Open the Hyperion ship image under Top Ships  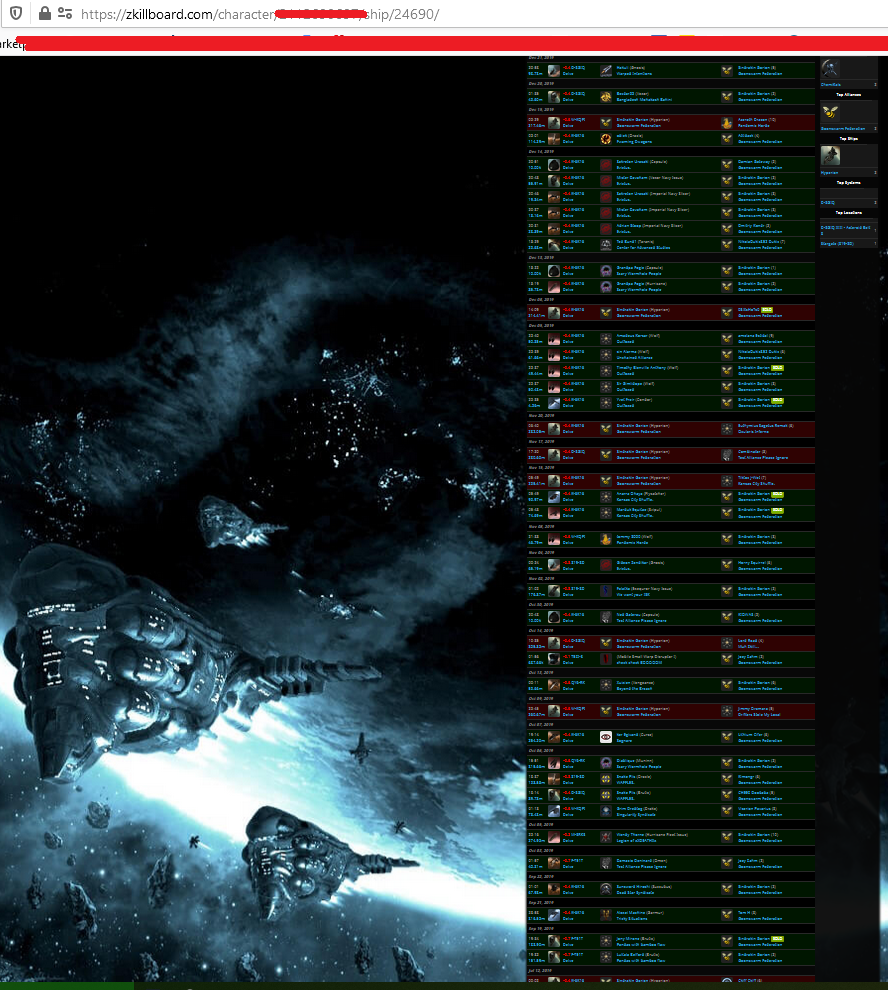[x=830, y=155]
